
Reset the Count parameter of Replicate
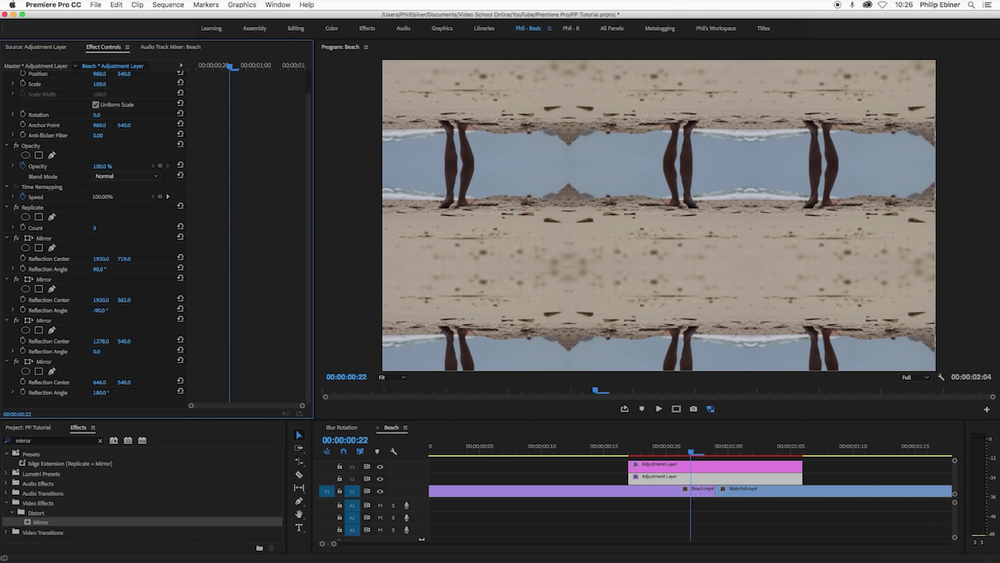[x=180, y=228]
